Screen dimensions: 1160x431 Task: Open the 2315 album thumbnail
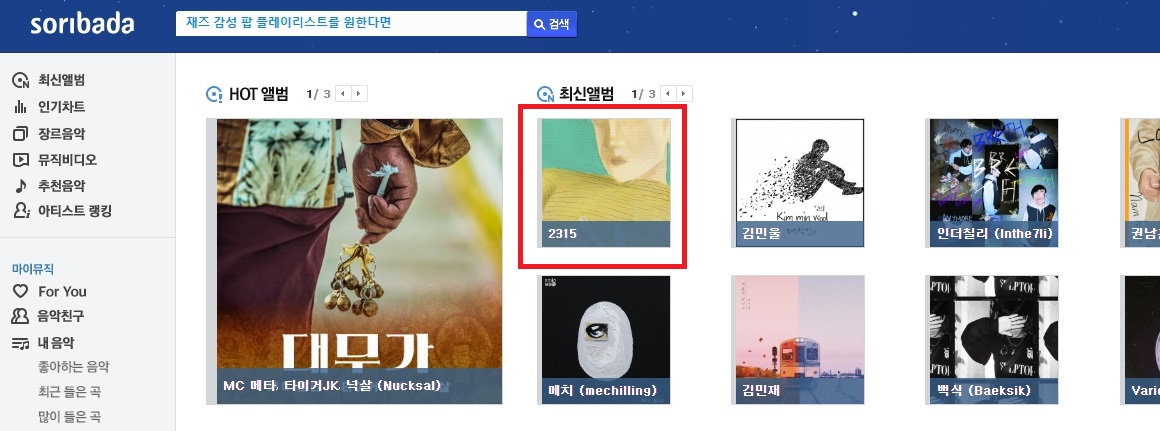tap(604, 183)
